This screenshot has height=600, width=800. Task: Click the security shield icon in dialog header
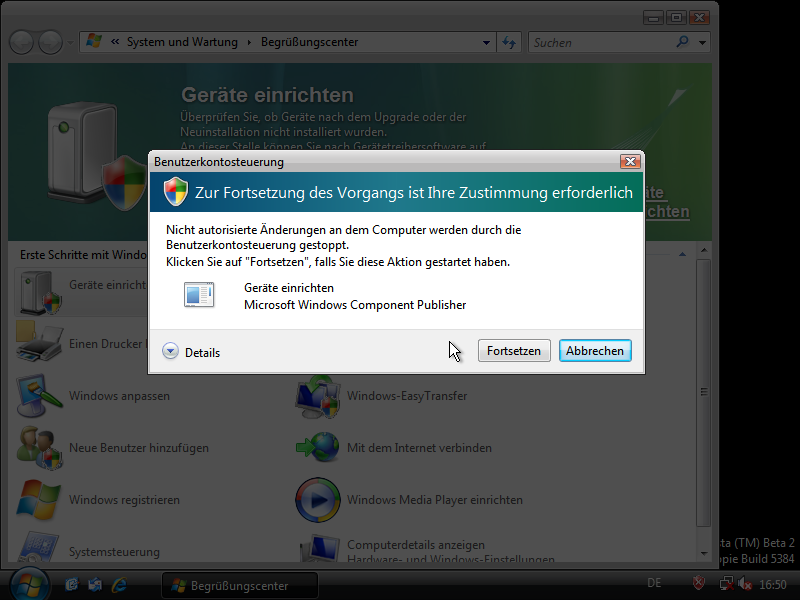point(176,191)
